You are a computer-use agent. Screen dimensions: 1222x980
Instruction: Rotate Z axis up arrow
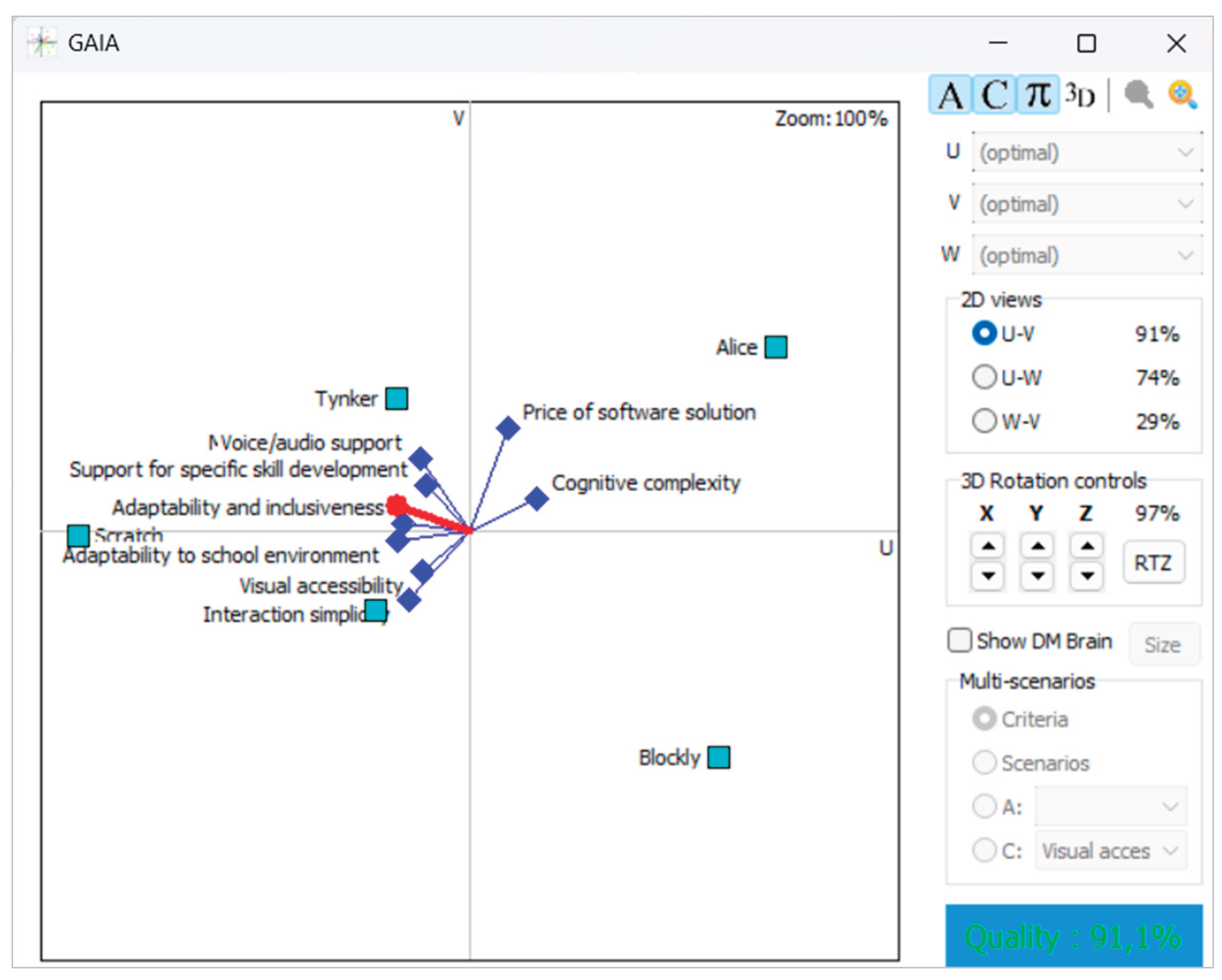coord(1087,546)
